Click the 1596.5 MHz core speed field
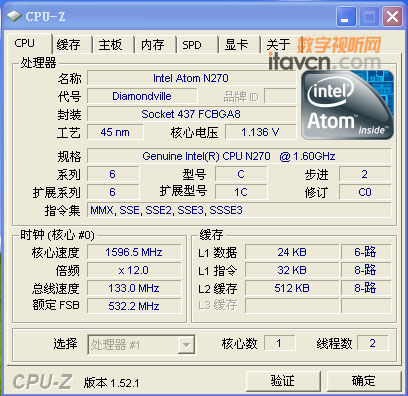Image resolution: width=408 pixels, height=396 pixels. point(134,252)
